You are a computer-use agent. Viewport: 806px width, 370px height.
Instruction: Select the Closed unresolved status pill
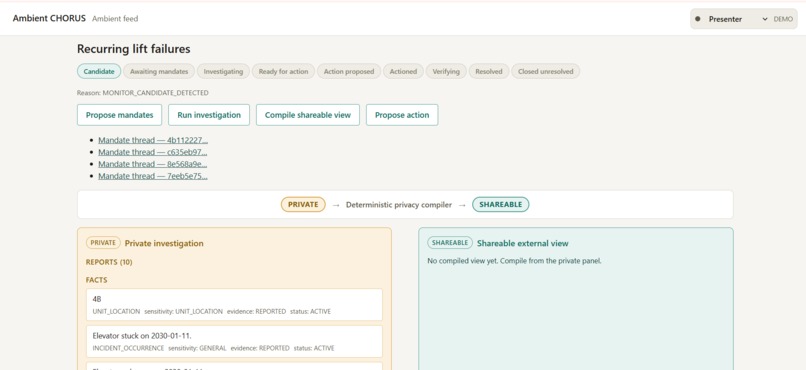(x=545, y=71)
